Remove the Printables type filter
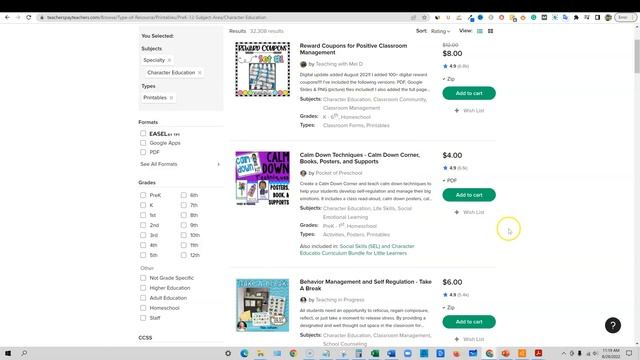Viewport: 640px width, 360px height. [x=171, y=98]
